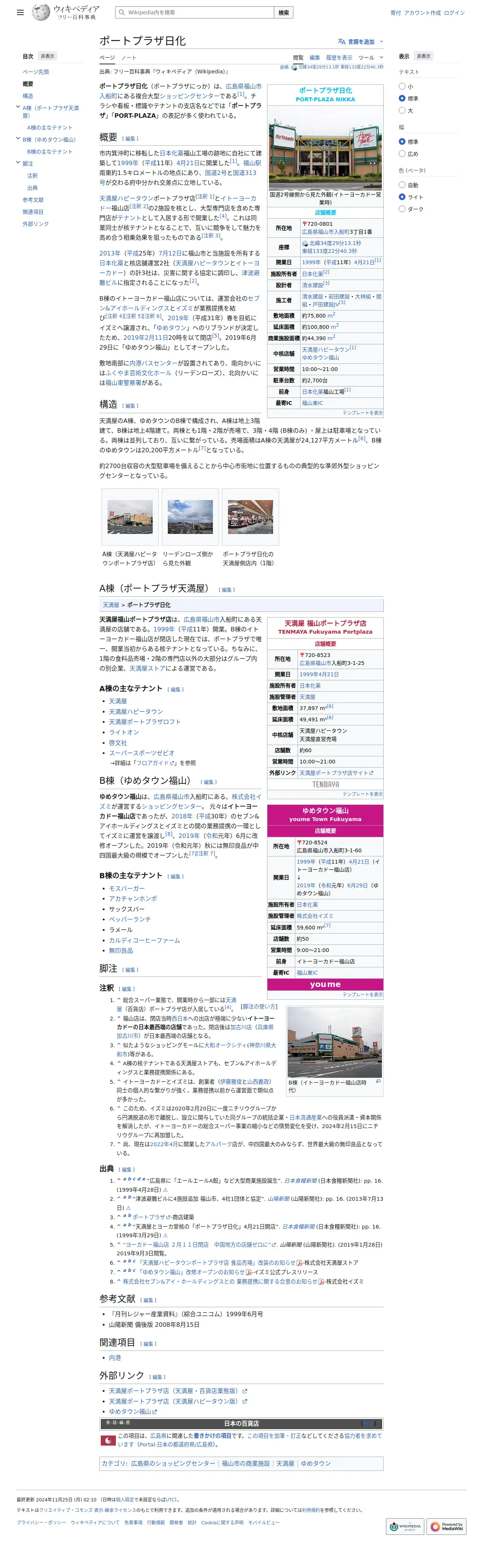Image resolution: width=483 pixels, height=1568 pixels.
Task: Click the アカウント作成 link
Action: click(x=422, y=13)
